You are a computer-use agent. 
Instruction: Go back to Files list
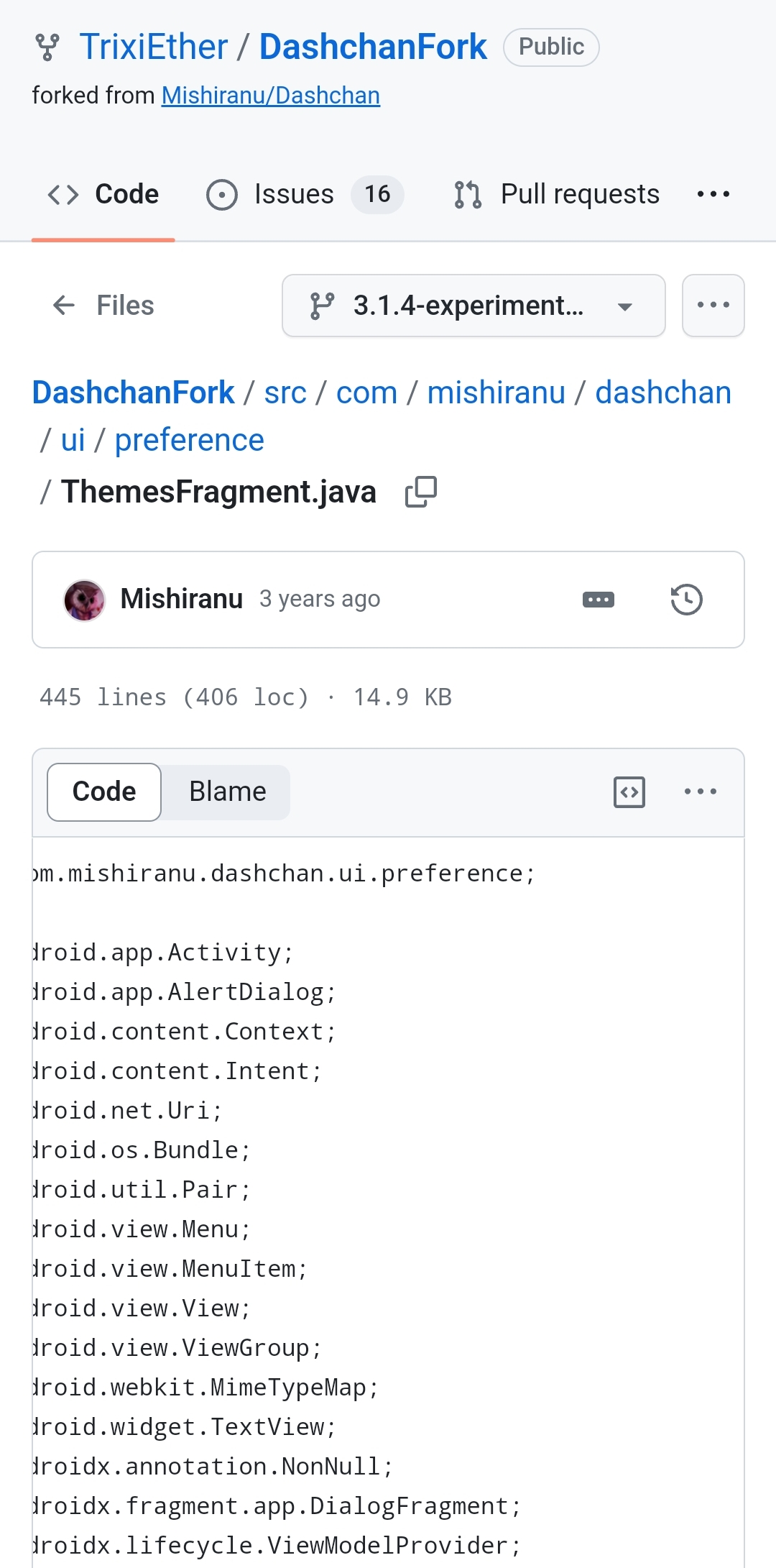pyautogui.click(x=103, y=306)
